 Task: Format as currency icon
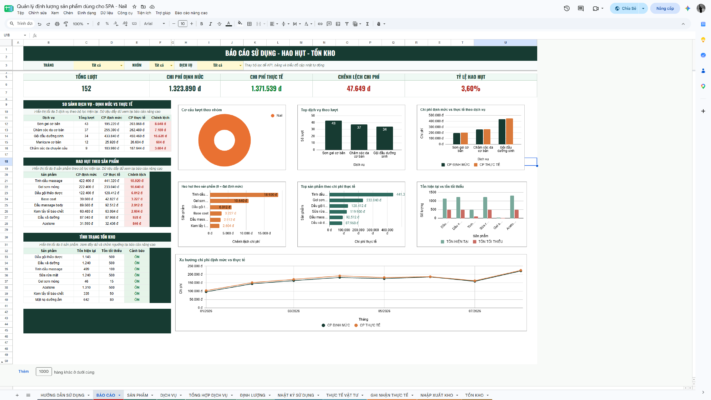pos(98,24)
